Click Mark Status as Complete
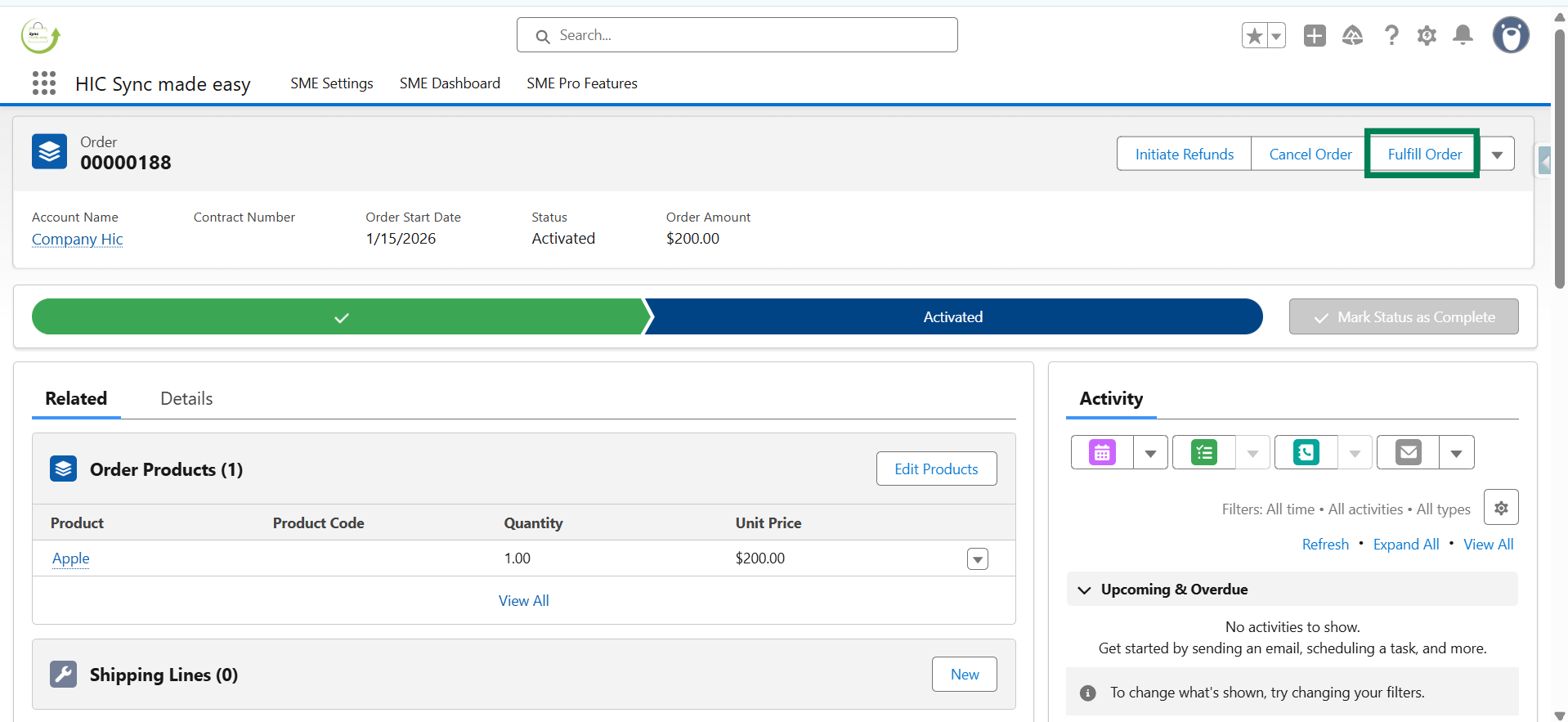Screen dimensions: 1568x722 1404,316
